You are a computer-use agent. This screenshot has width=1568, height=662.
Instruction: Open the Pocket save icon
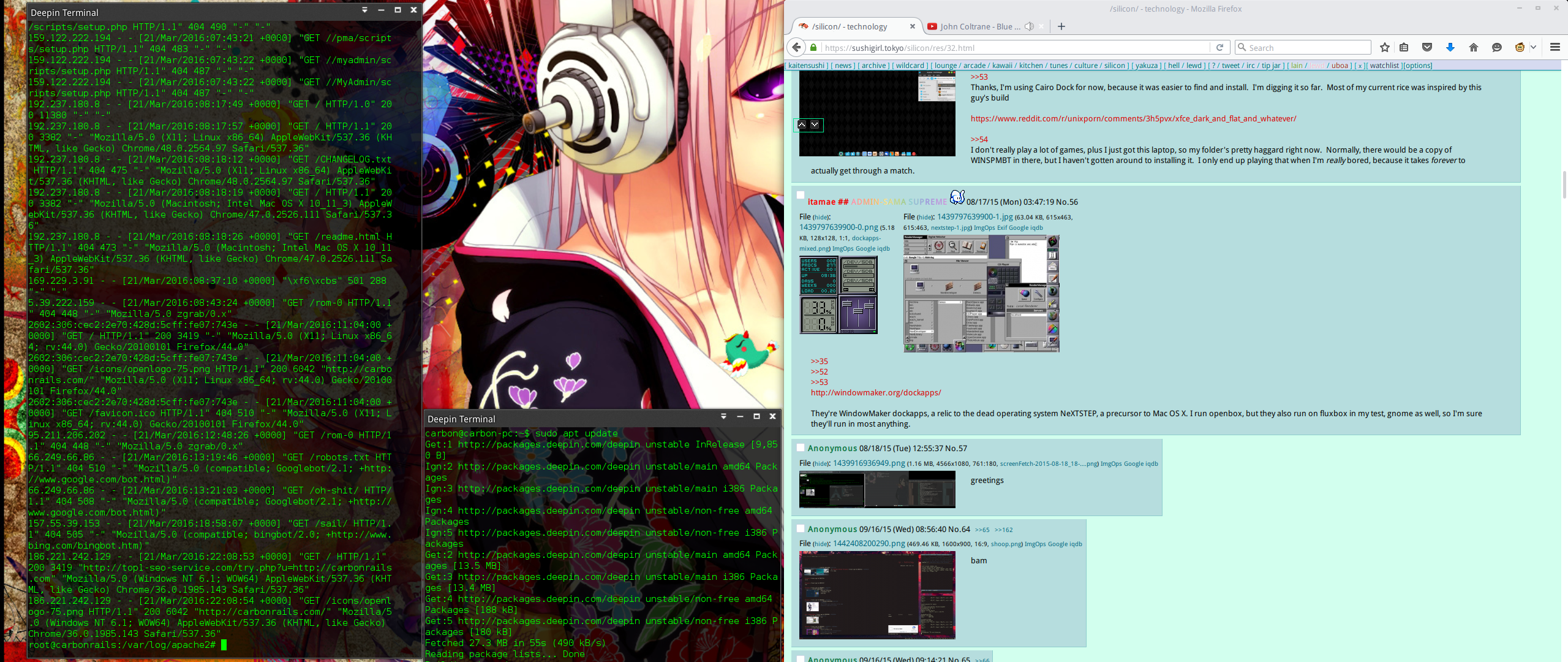1427,47
